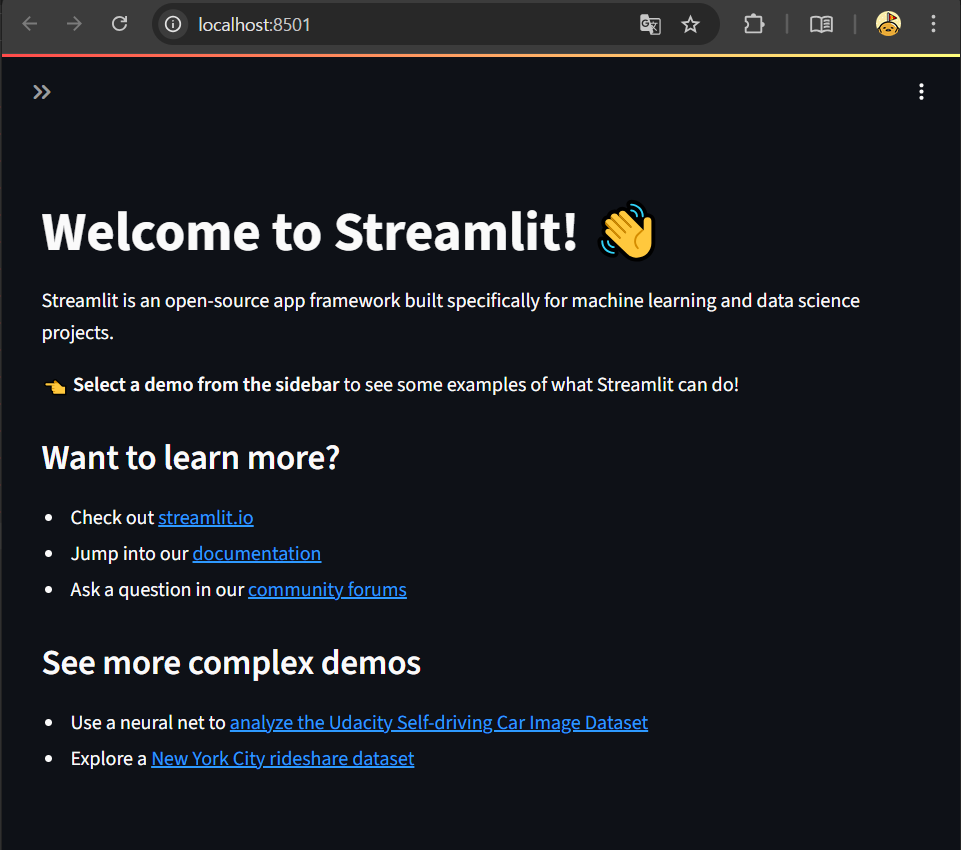Reload the localhost page
This screenshot has height=850, width=961.
[120, 25]
